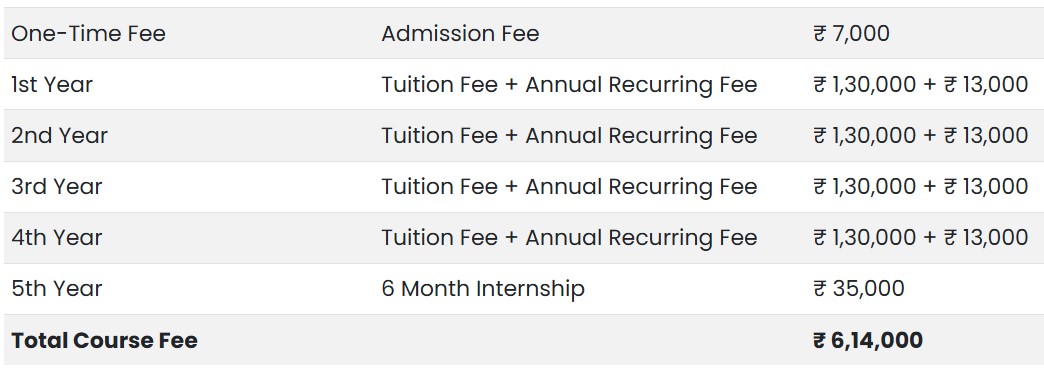Click the ₹ 35,000 internship amount
The width and height of the screenshot is (1044, 371).
[x=859, y=288]
